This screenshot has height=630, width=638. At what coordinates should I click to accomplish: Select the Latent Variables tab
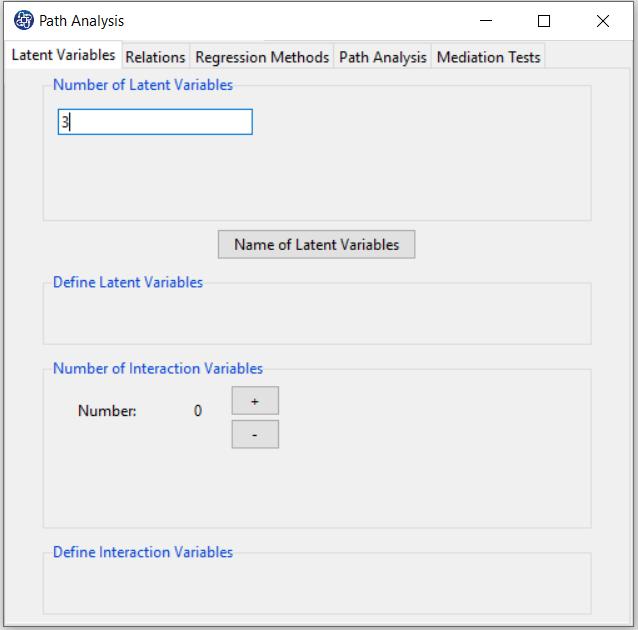[x=63, y=55]
